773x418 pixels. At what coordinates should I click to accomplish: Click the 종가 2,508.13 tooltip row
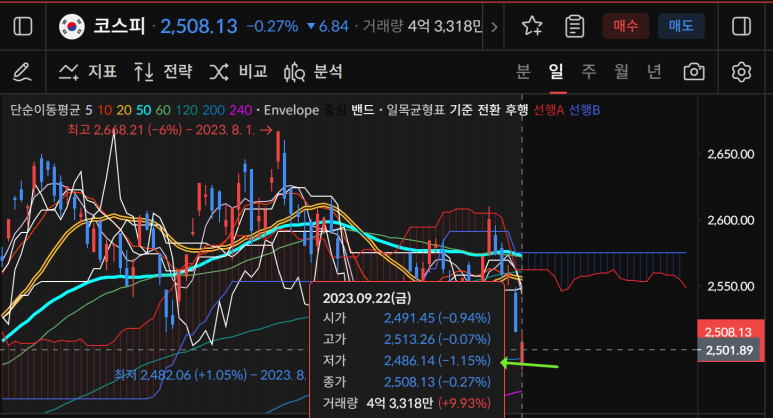pyautogui.click(x=407, y=382)
